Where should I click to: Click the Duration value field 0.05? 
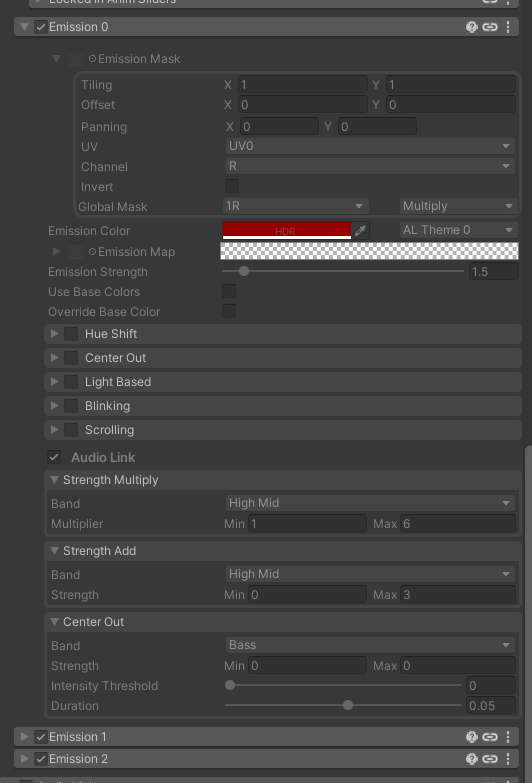(x=491, y=706)
